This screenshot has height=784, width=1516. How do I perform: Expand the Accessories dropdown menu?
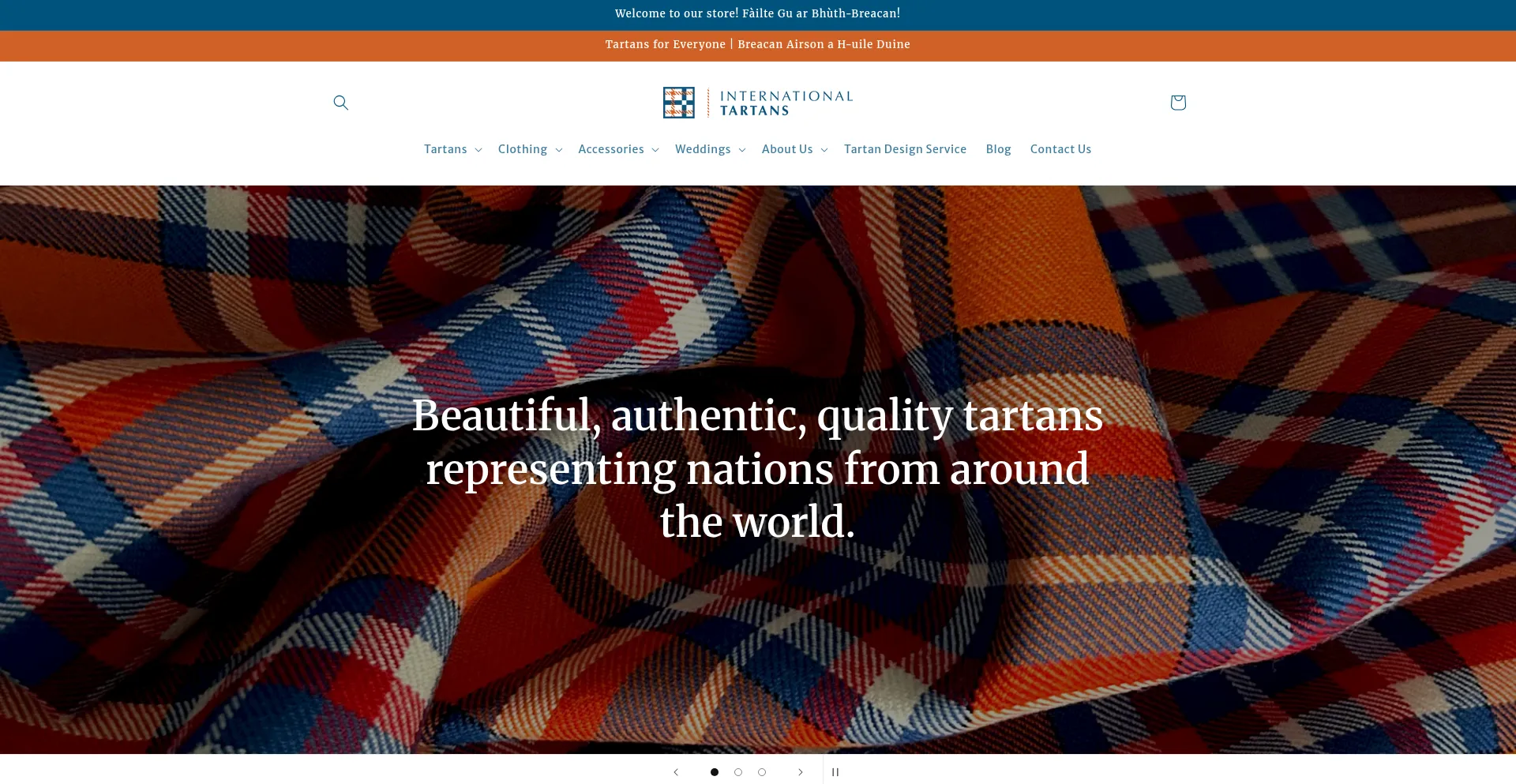point(618,149)
